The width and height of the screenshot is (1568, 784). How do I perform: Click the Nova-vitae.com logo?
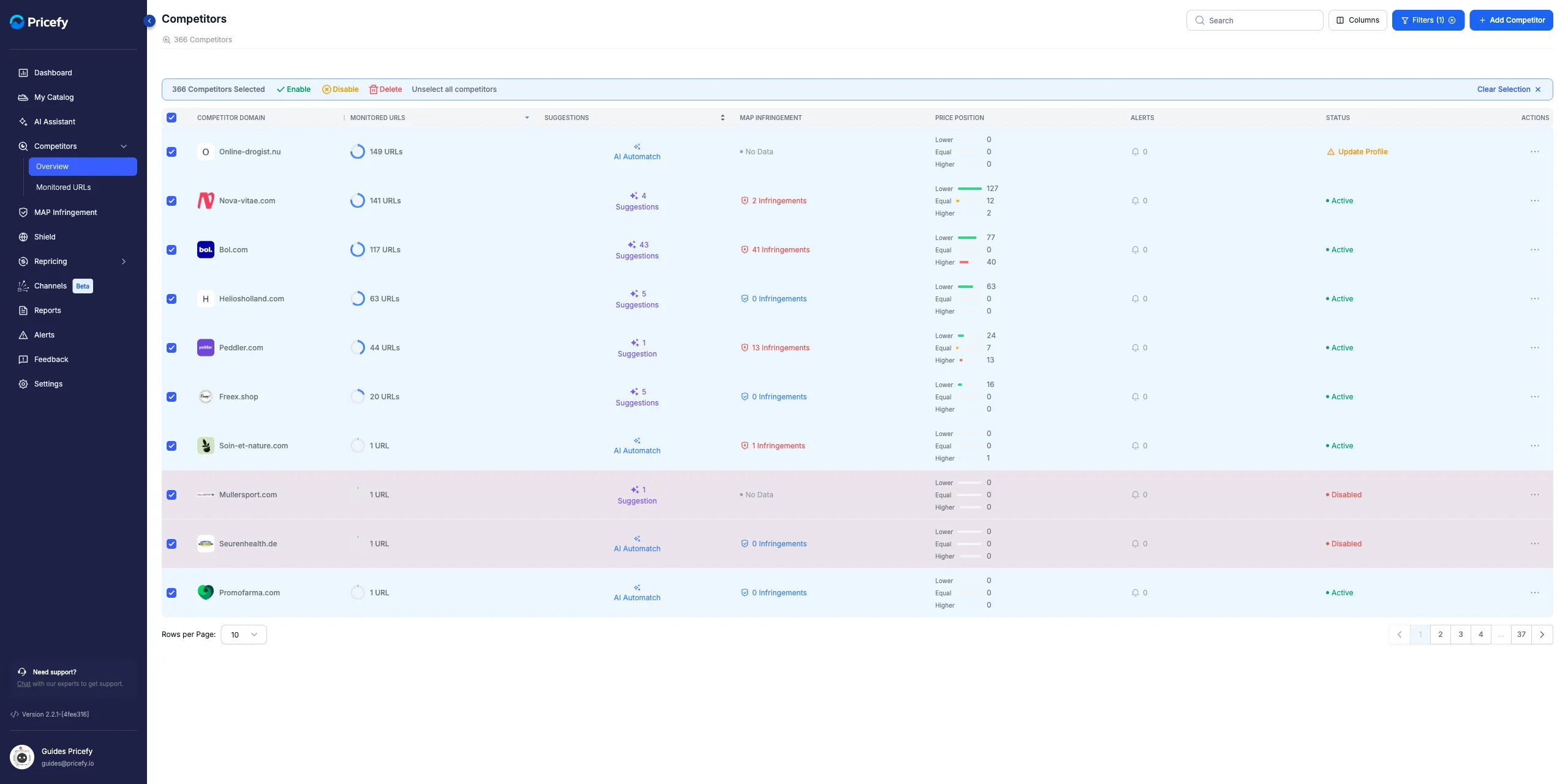(206, 201)
